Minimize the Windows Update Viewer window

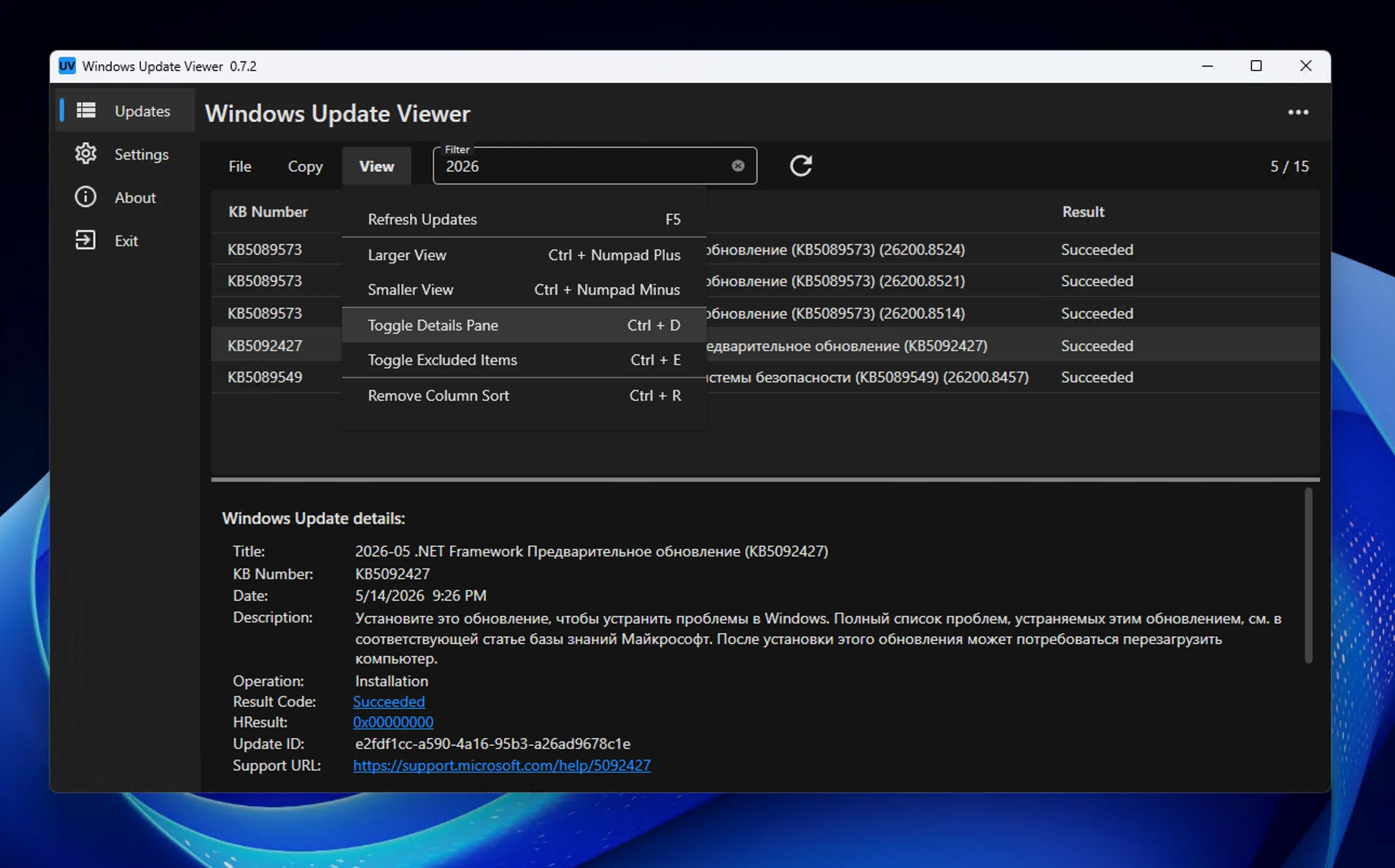pos(1207,66)
